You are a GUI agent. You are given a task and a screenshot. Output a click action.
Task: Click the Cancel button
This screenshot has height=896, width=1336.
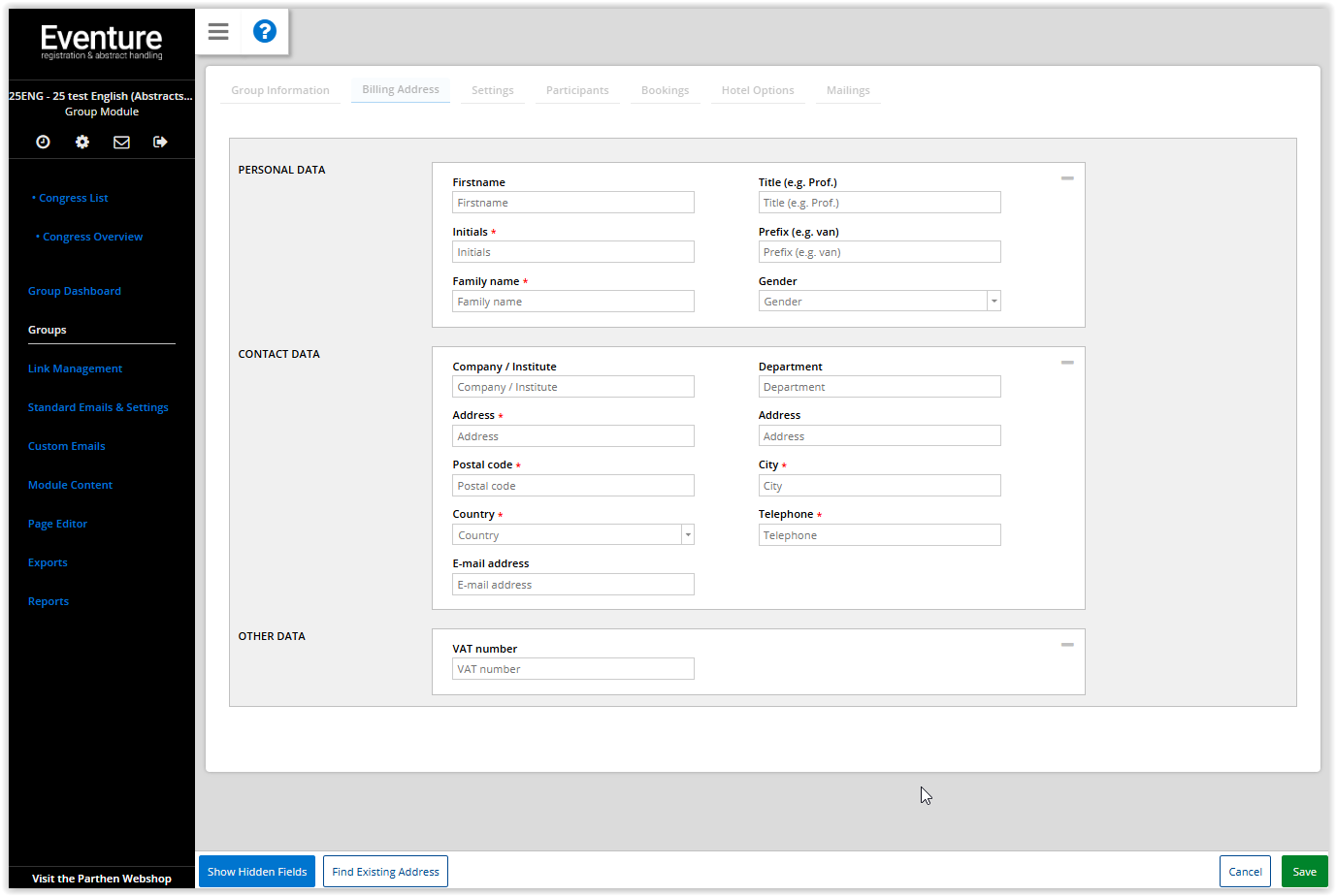1245,872
